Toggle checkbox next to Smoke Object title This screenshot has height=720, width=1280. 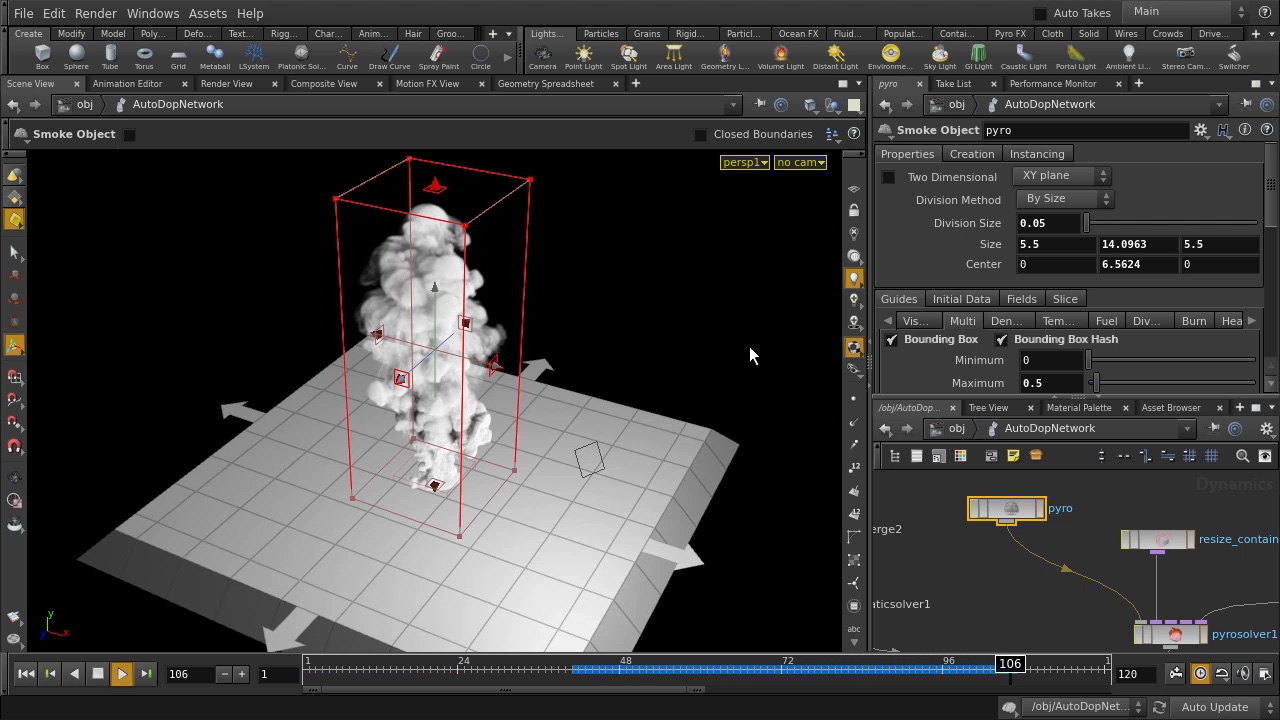(x=130, y=134)
